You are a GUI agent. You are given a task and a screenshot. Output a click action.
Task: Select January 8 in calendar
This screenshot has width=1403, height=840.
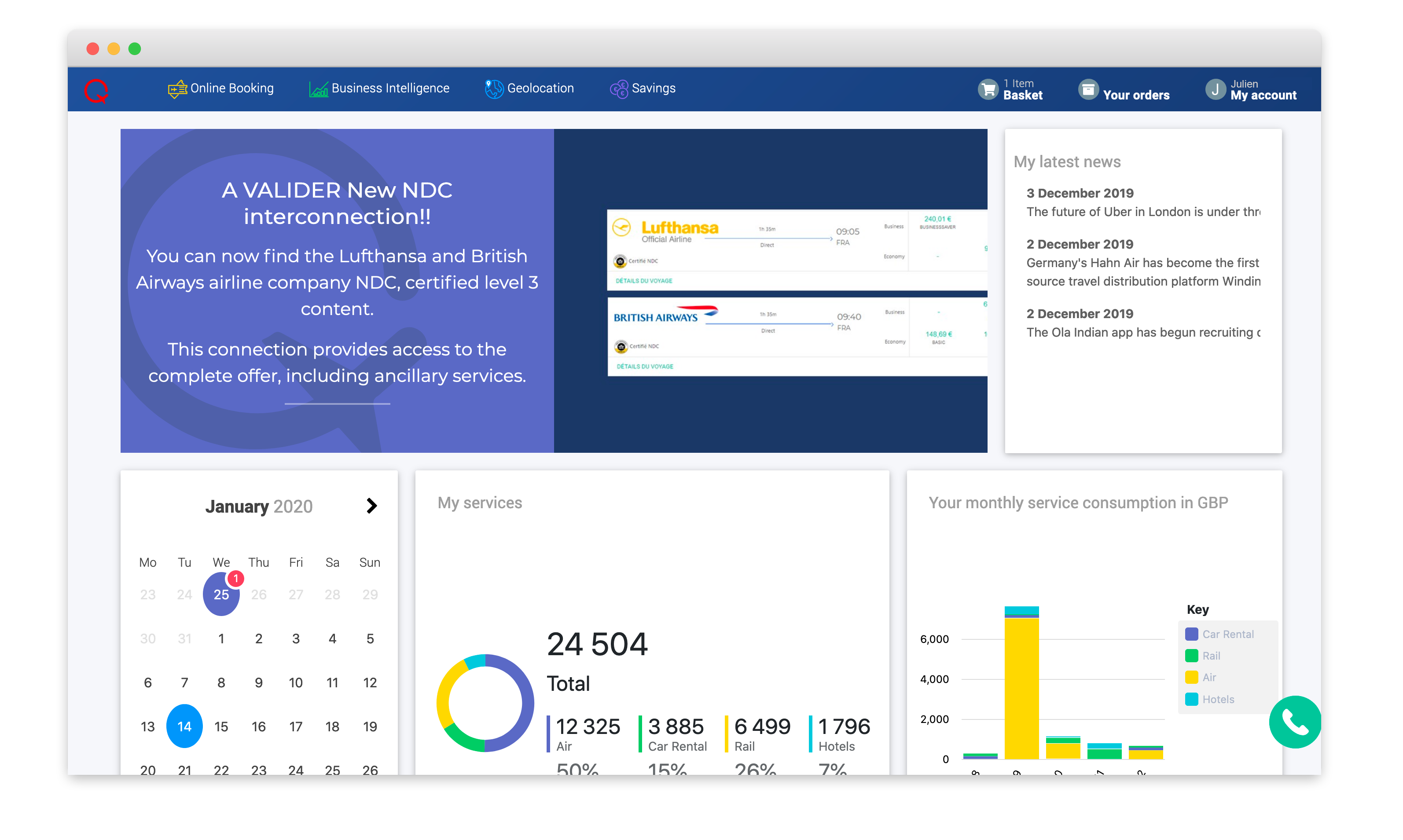(221, 682)
